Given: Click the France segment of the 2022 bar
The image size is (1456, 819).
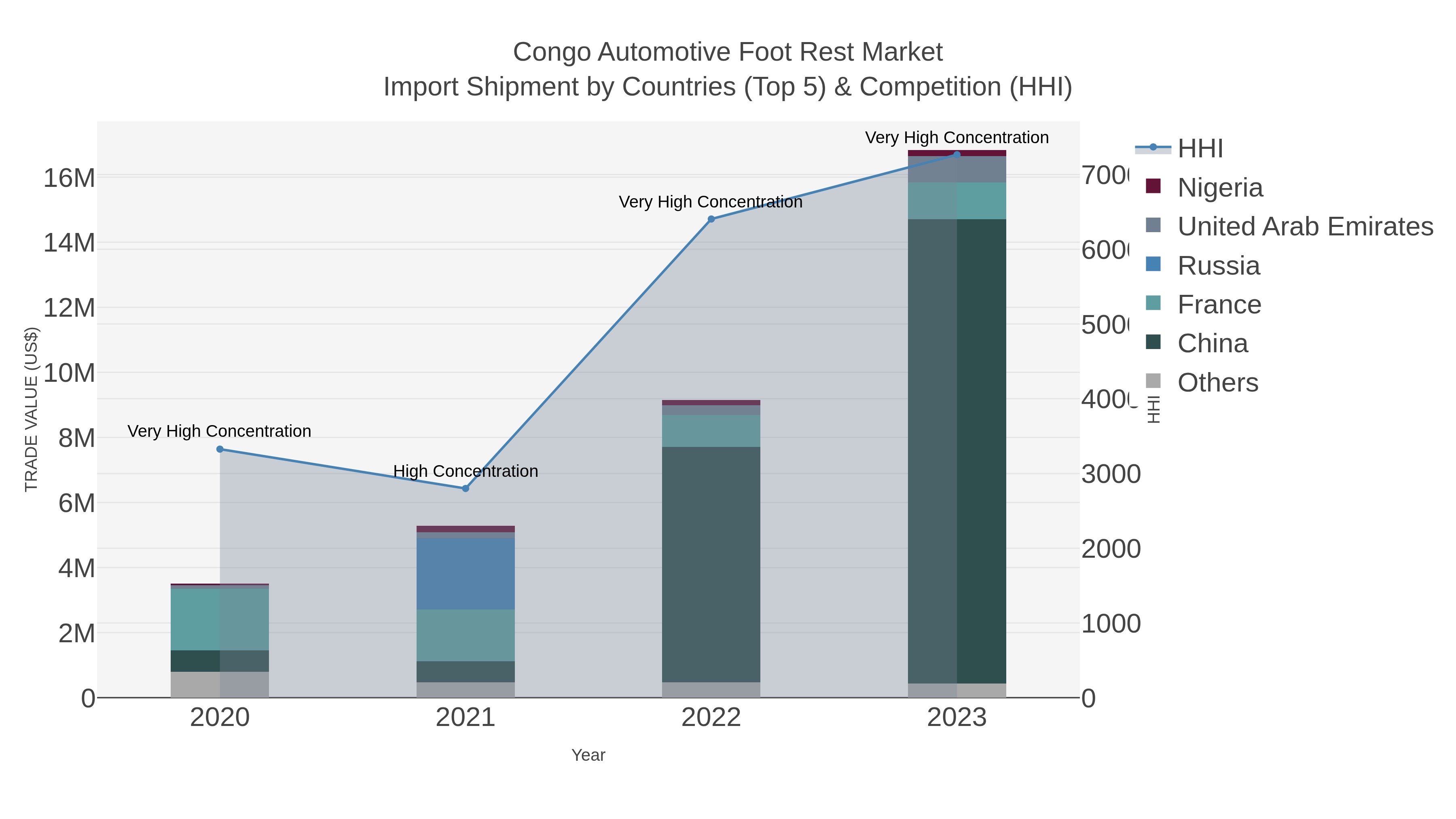Looking at the screenshot, I should pos(711,431).
